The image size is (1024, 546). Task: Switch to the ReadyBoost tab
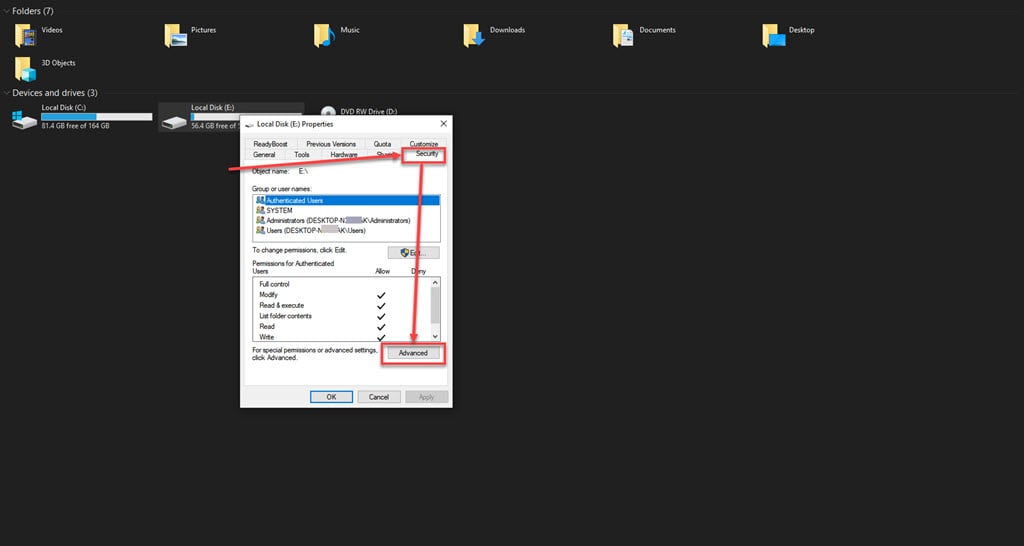pos(270,144)
